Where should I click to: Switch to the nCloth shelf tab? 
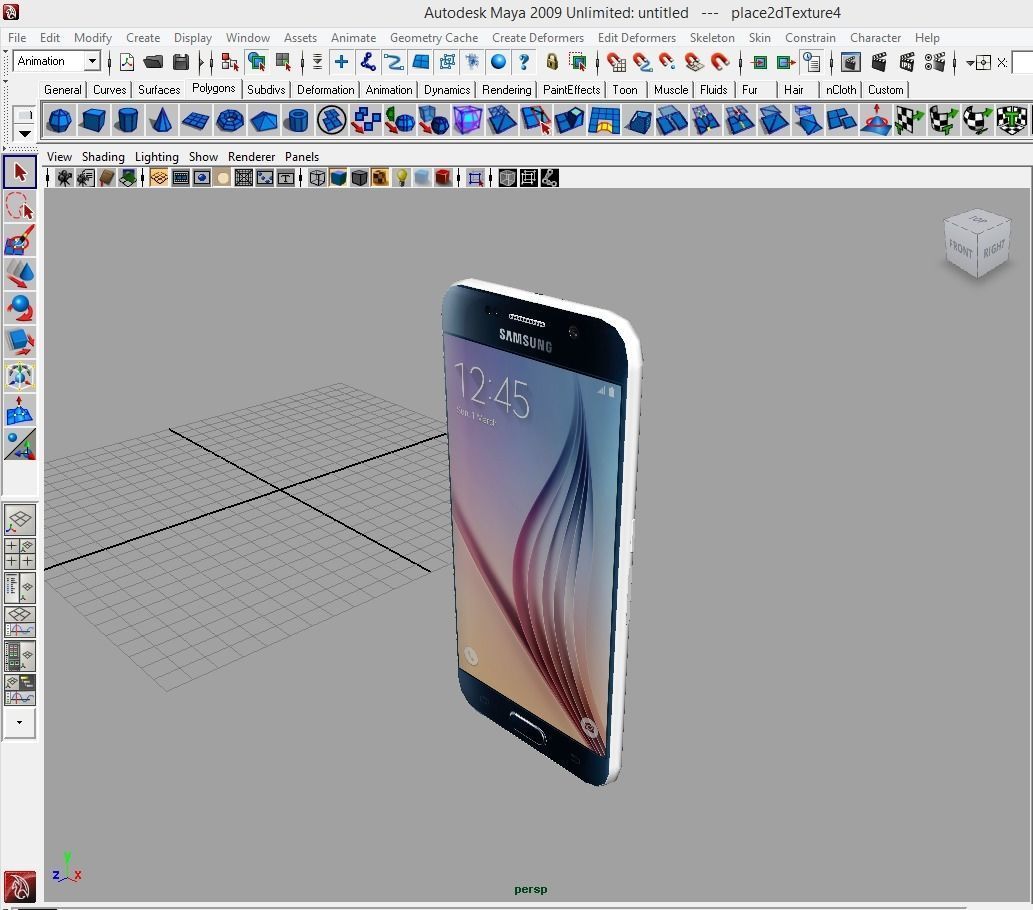(x=841, y=90)
